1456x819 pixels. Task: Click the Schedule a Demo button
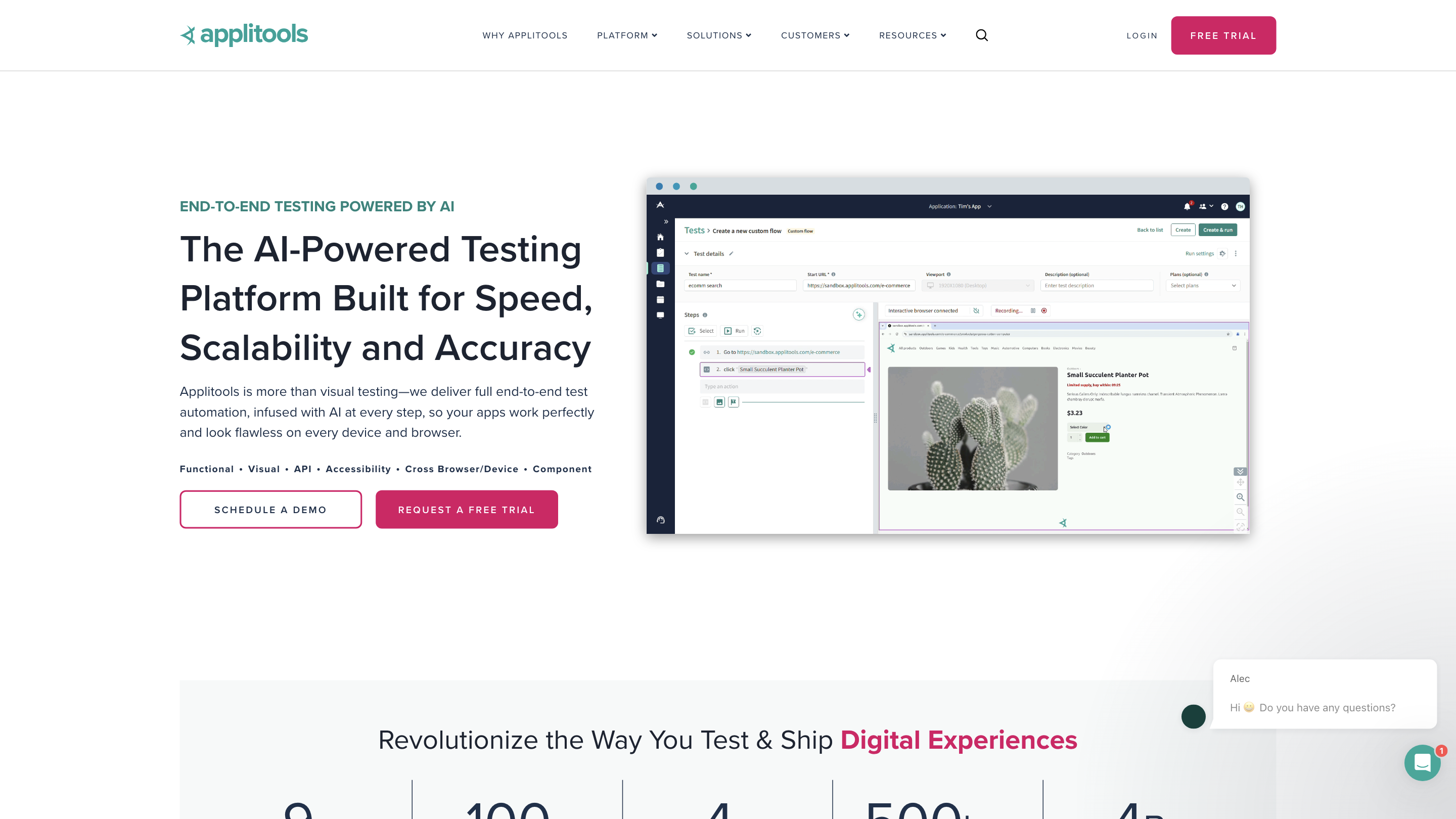click(x=270, y=509)
